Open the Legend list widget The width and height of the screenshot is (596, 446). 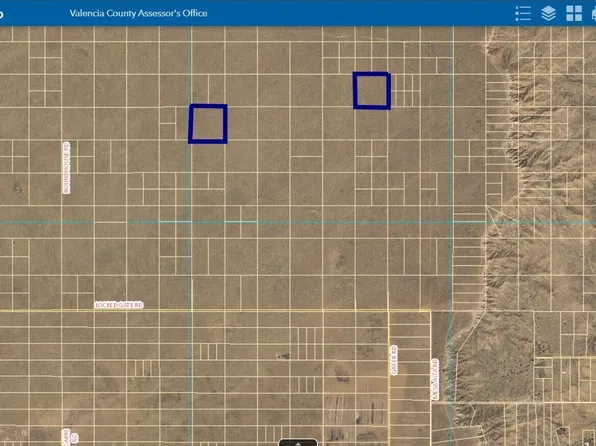(x=523, y=13)
